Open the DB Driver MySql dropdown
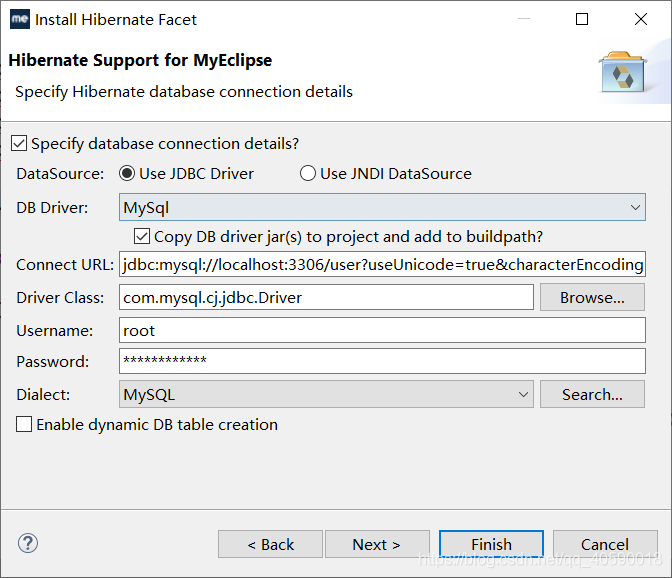The height and width of the screenshot is (578, 672). pyautogui.click(x=382, y=207)
